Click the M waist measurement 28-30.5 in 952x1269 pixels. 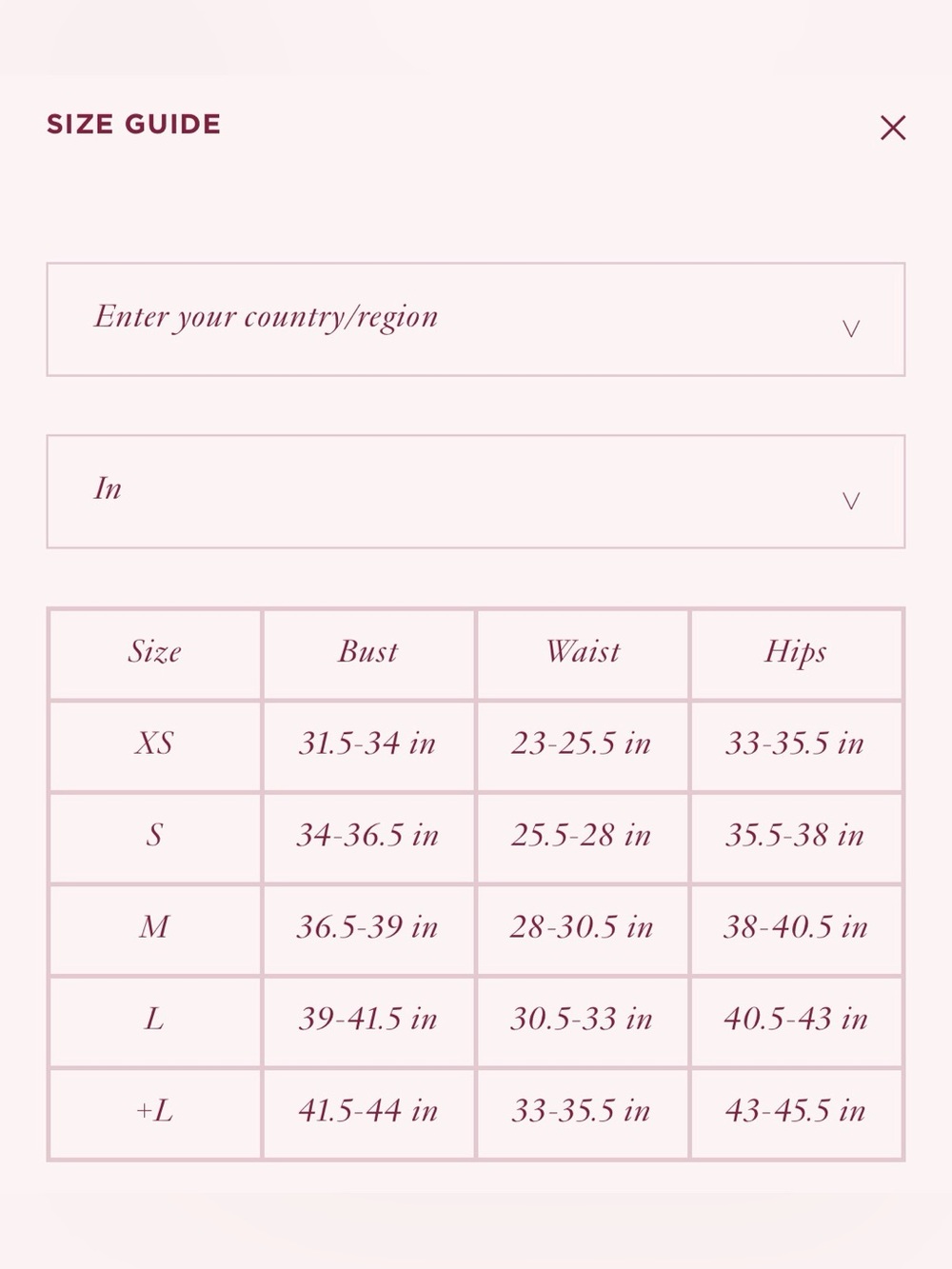point(582,927)
